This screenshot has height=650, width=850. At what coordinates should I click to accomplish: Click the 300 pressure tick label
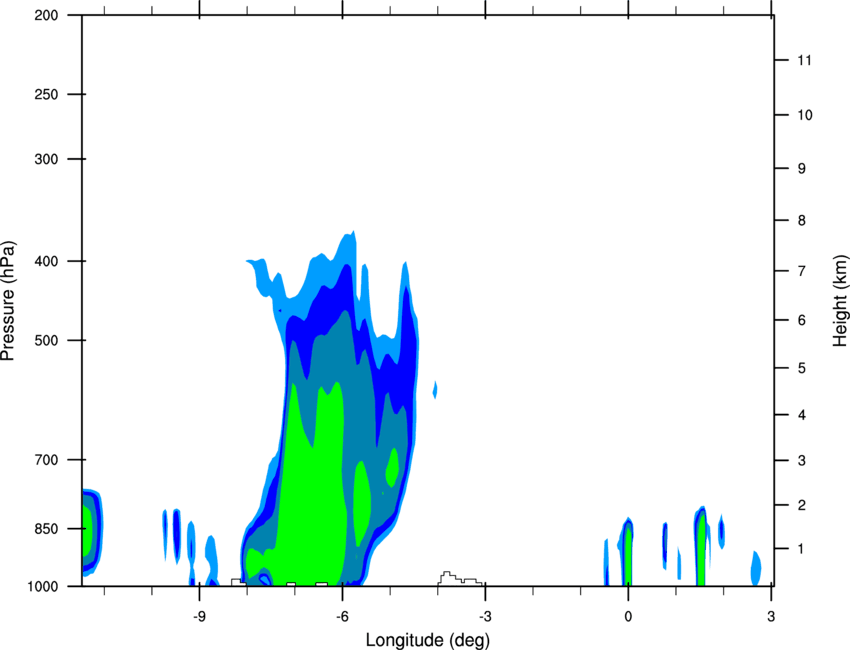[x=46, y=159]
